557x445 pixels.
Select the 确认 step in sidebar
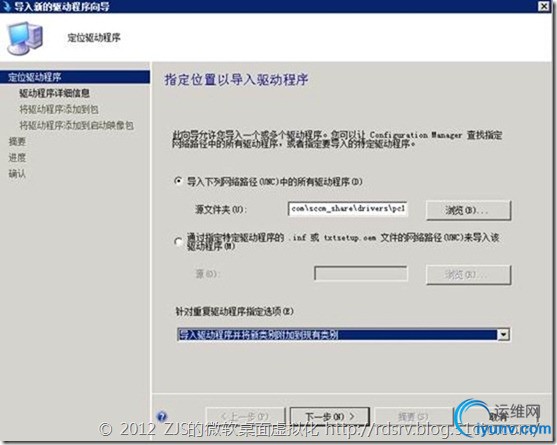coord(17,174)
